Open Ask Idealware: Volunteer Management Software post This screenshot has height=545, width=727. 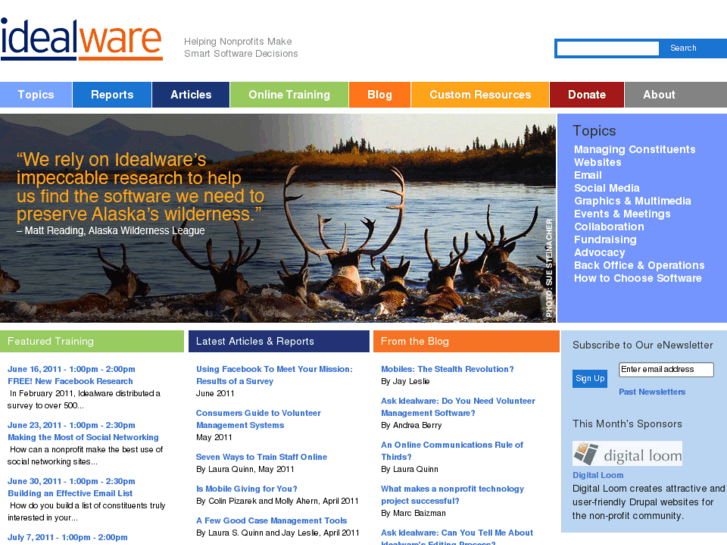coord(458,407)
